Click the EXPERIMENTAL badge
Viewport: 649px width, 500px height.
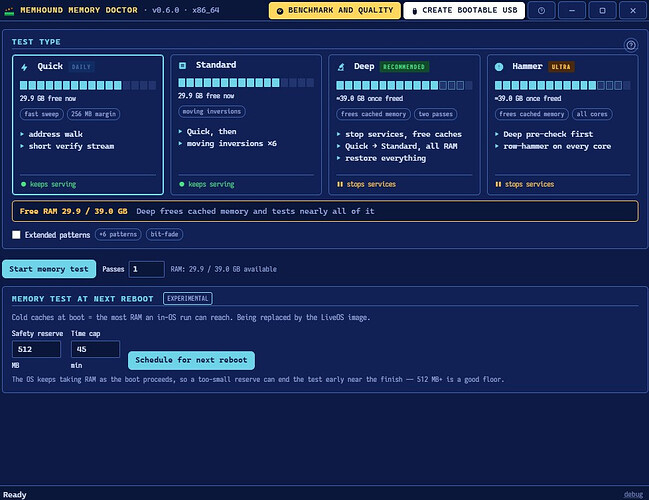(x=188, y=298)
